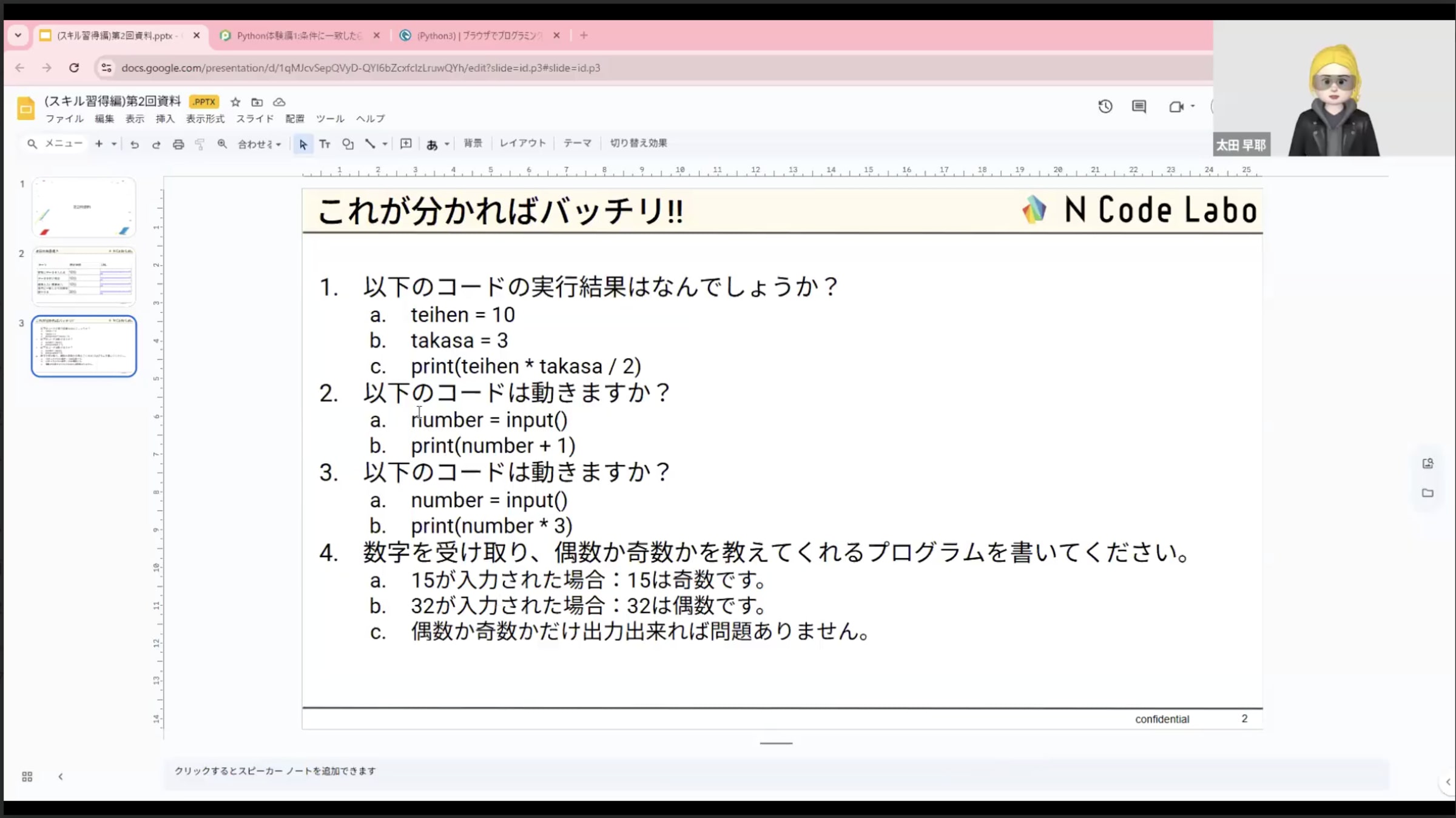Click the move to folder icon

pos(257,102)
